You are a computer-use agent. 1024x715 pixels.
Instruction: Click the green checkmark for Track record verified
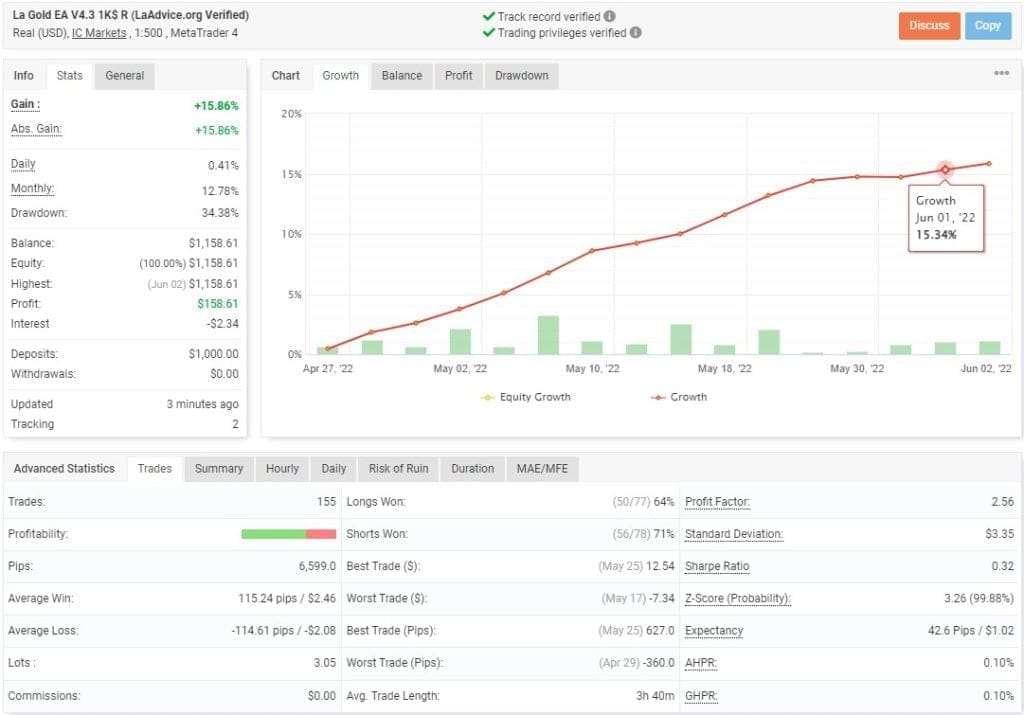(x=487, y=17)
